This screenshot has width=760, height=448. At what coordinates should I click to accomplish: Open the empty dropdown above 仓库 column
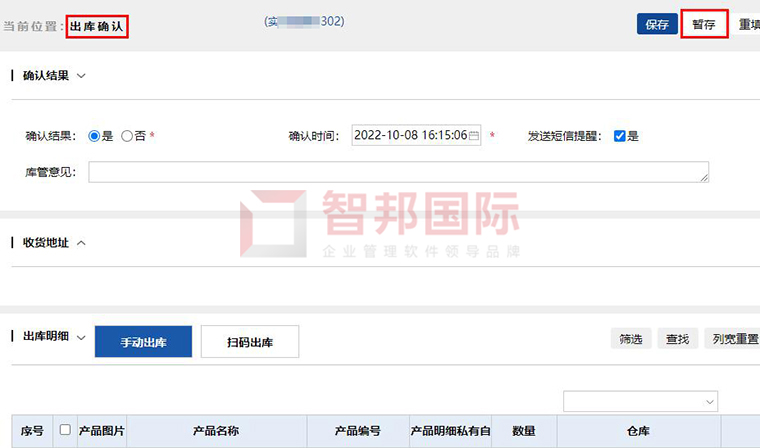pyautogui.click(x=640, y=401)
